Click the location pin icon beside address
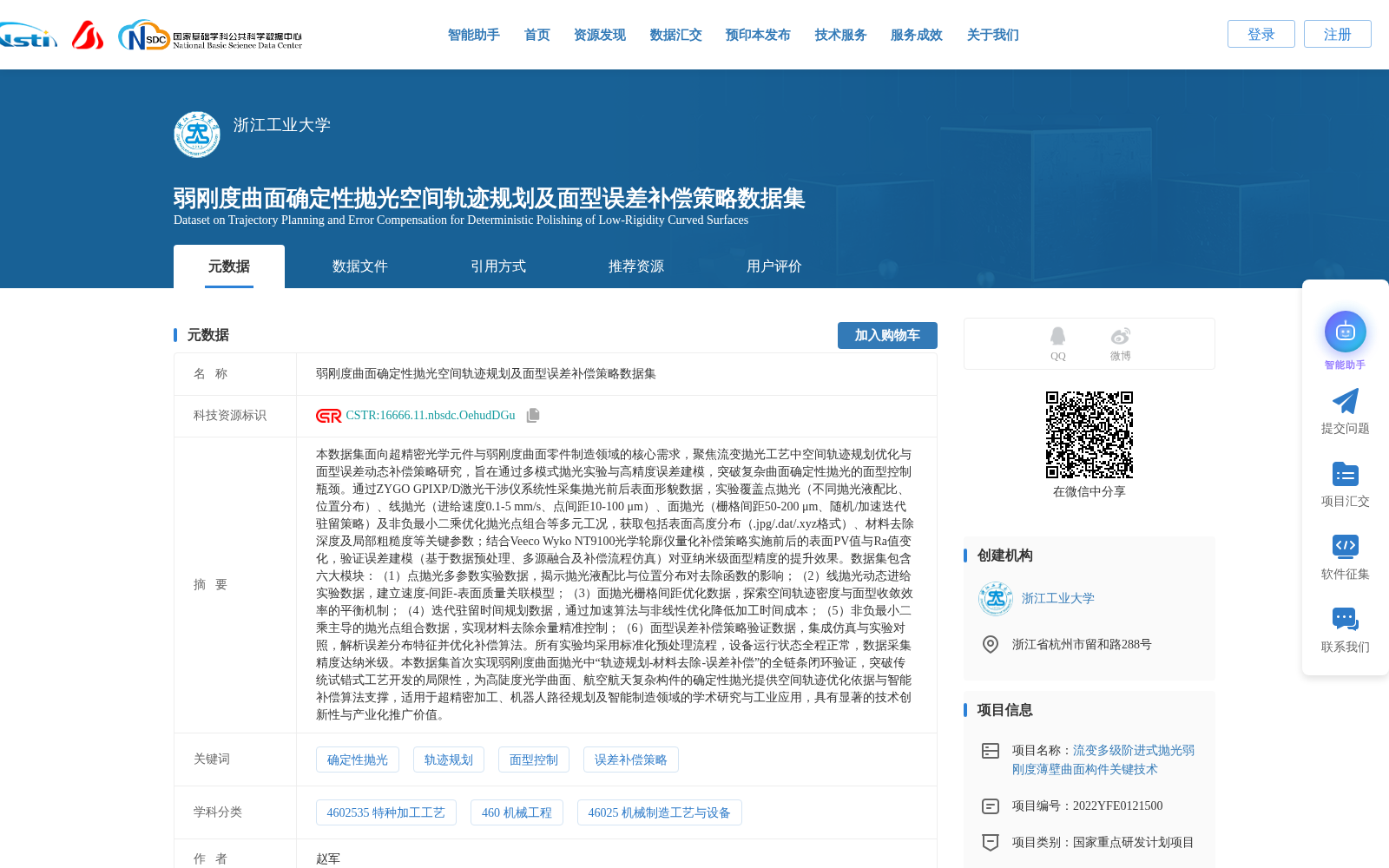The height and width of the screenshot is (868, 1389). point(991,644)
